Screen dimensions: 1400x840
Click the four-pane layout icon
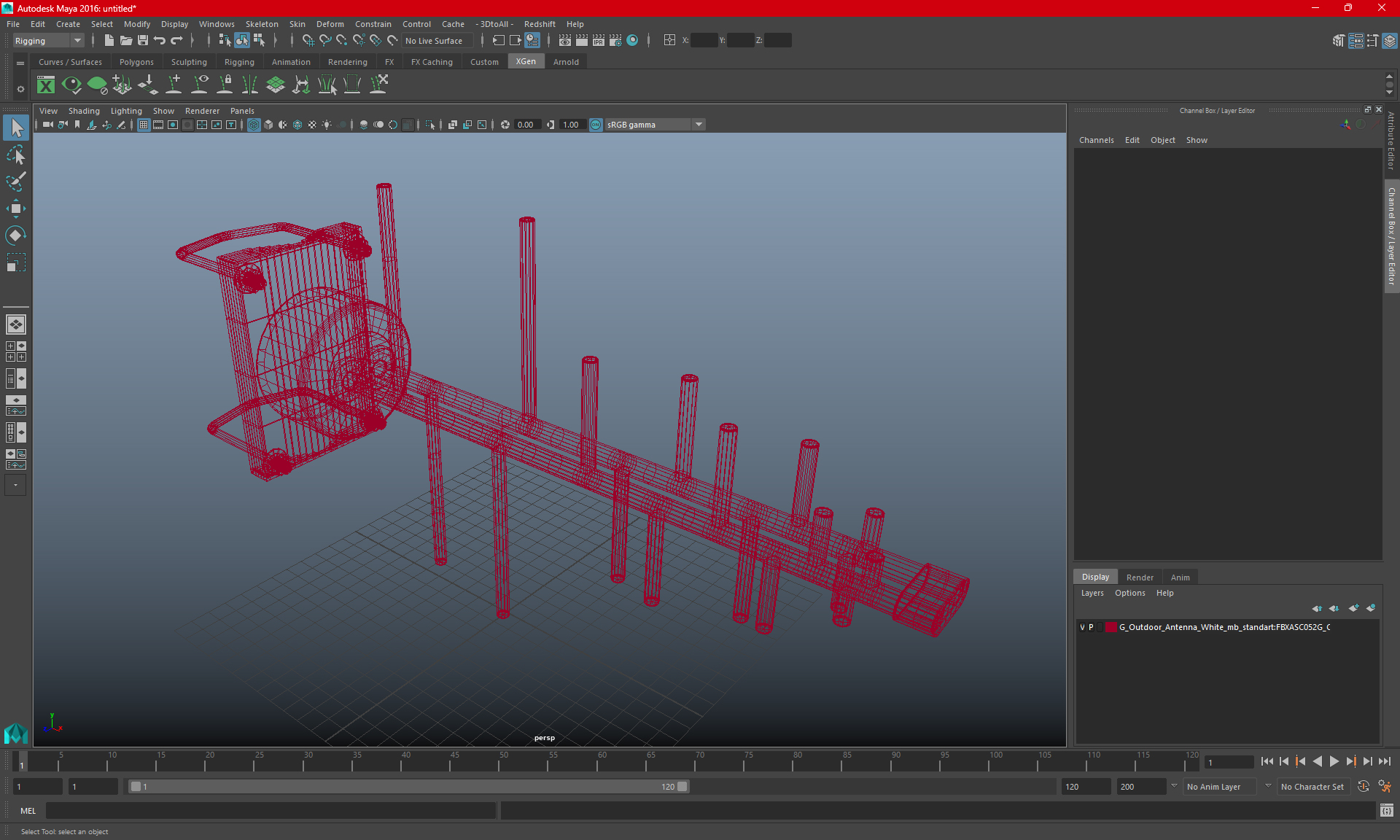coord(16,351)
